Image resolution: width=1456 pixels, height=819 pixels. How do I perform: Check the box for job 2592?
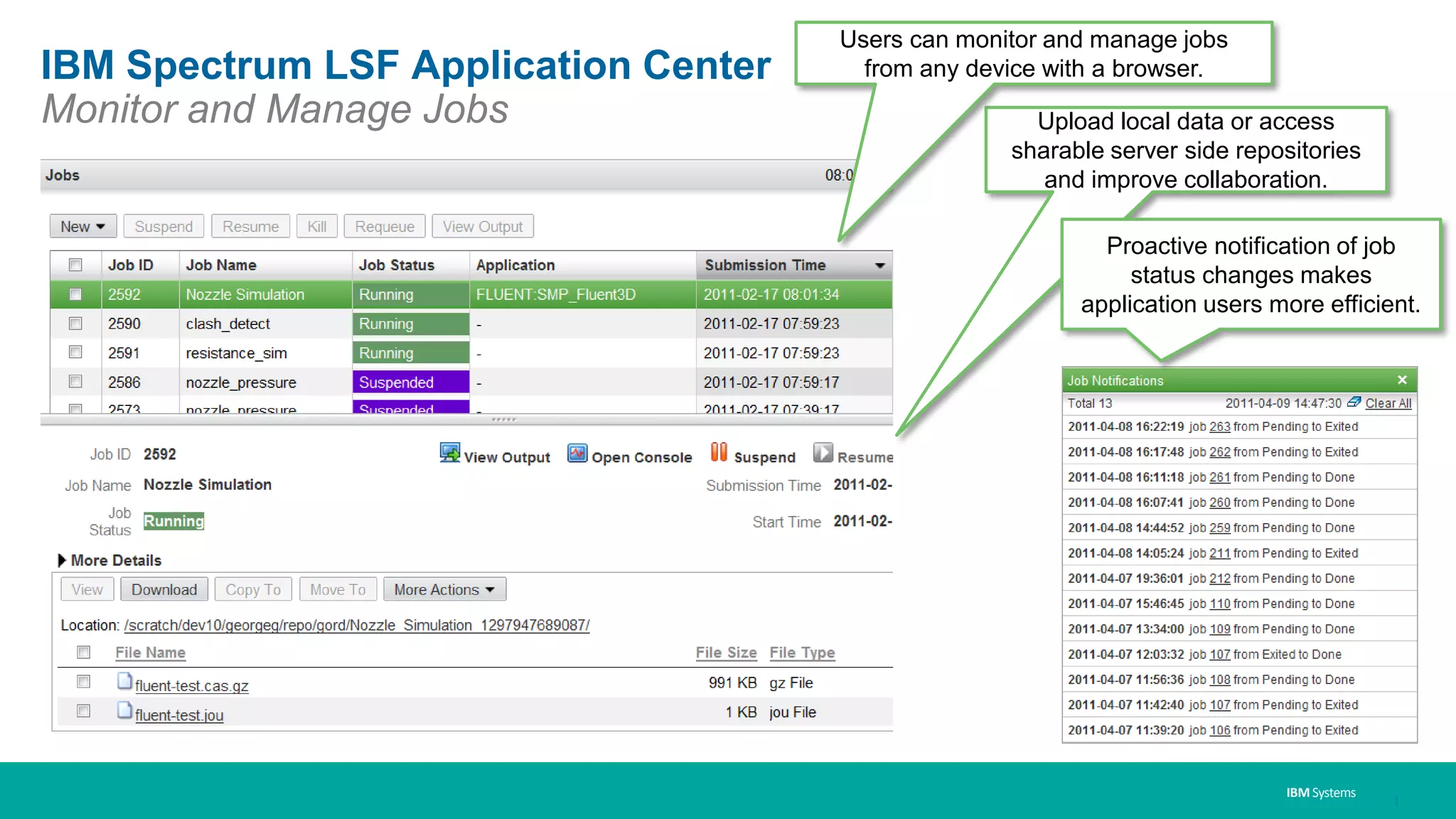pyautogui.click(x=75, y=294)
